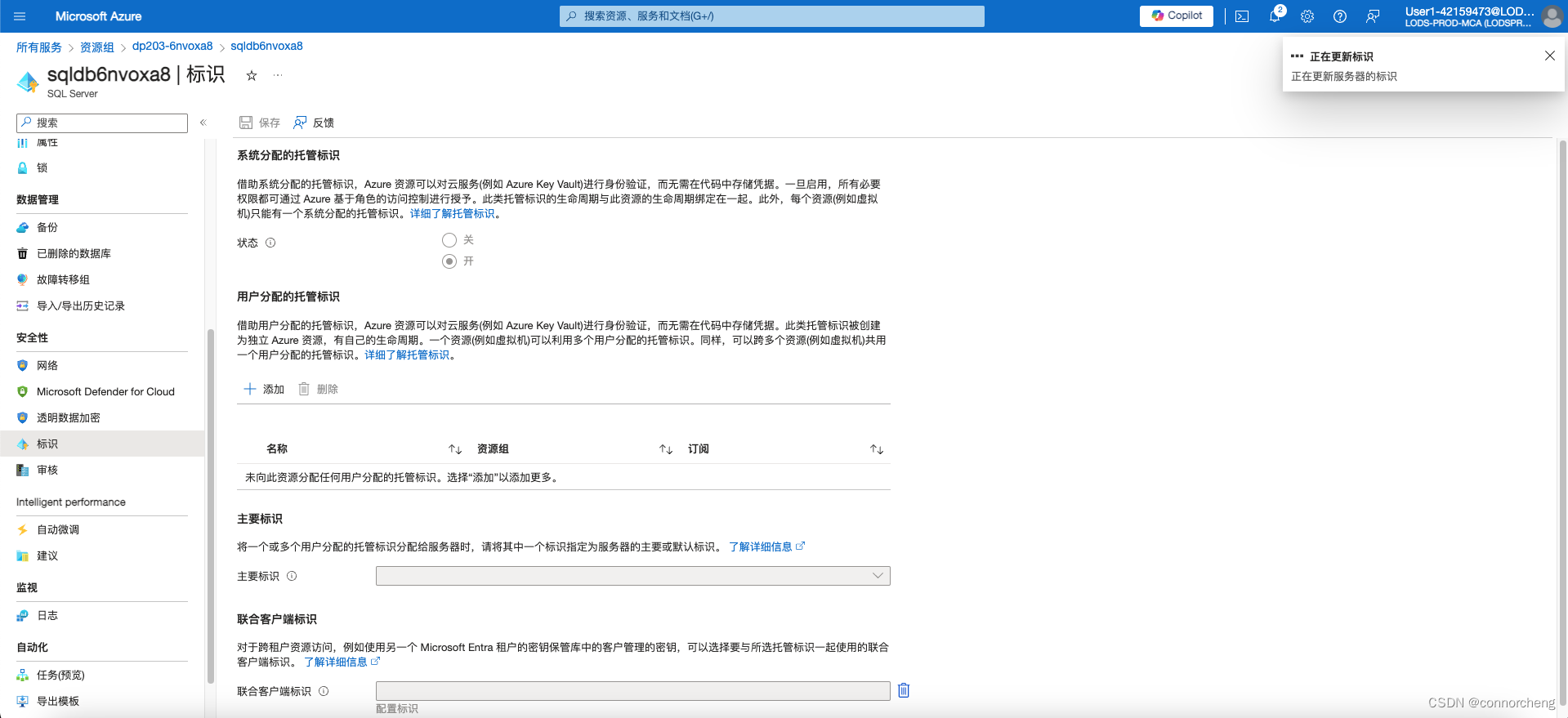Click the 主要标识 info icon
This screenshot has width=1568, height=718.
point(292,576)
